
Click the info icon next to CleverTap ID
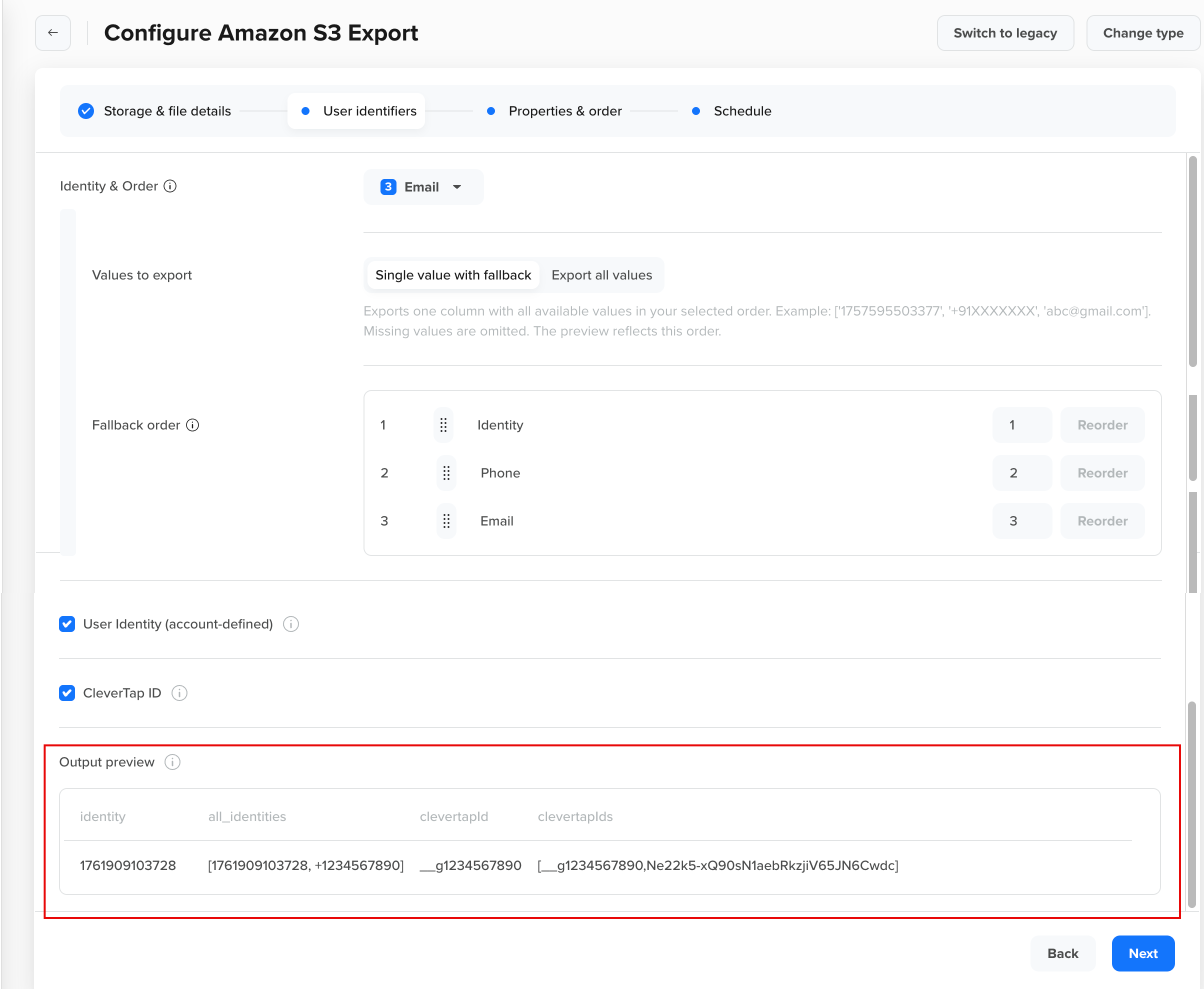click(x=179, y=693)
